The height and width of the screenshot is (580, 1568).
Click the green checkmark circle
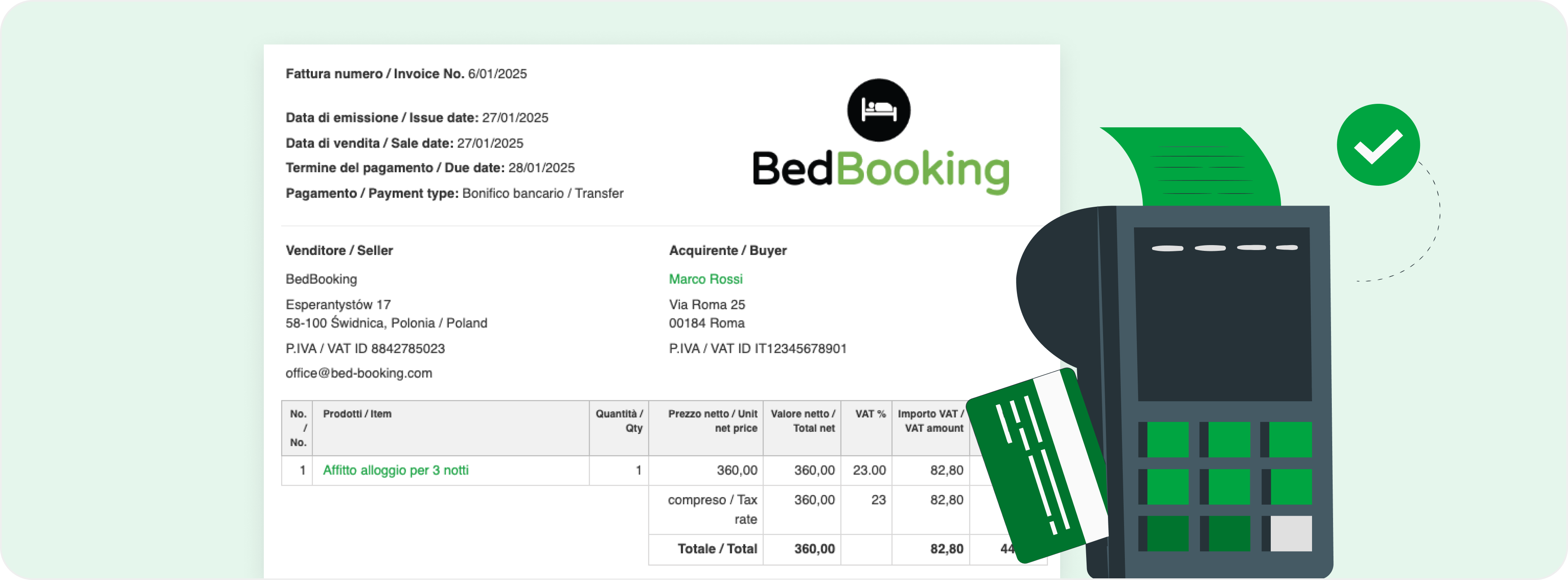[1378, 145]
